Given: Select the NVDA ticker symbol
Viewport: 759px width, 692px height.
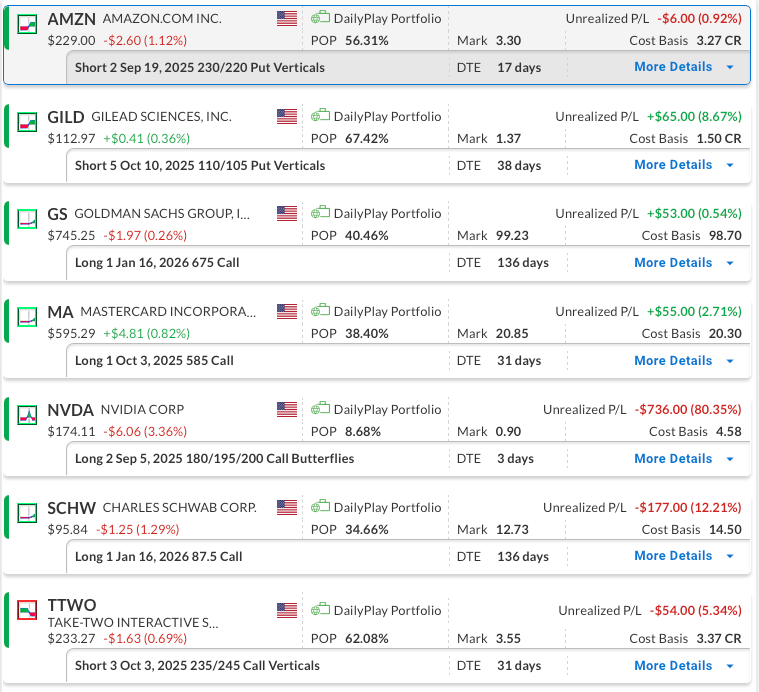Looking at the screenshot, I should click(x=70, y=410).
